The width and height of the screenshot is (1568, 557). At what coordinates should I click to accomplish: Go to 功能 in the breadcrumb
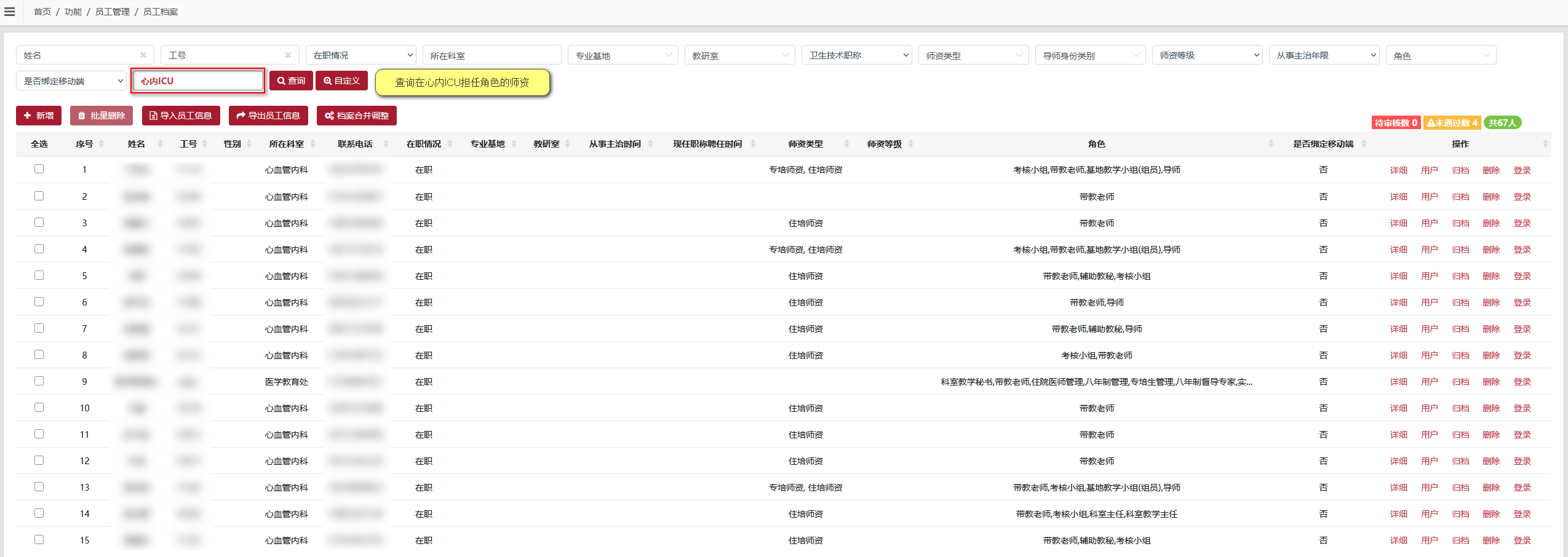[73, 12]
